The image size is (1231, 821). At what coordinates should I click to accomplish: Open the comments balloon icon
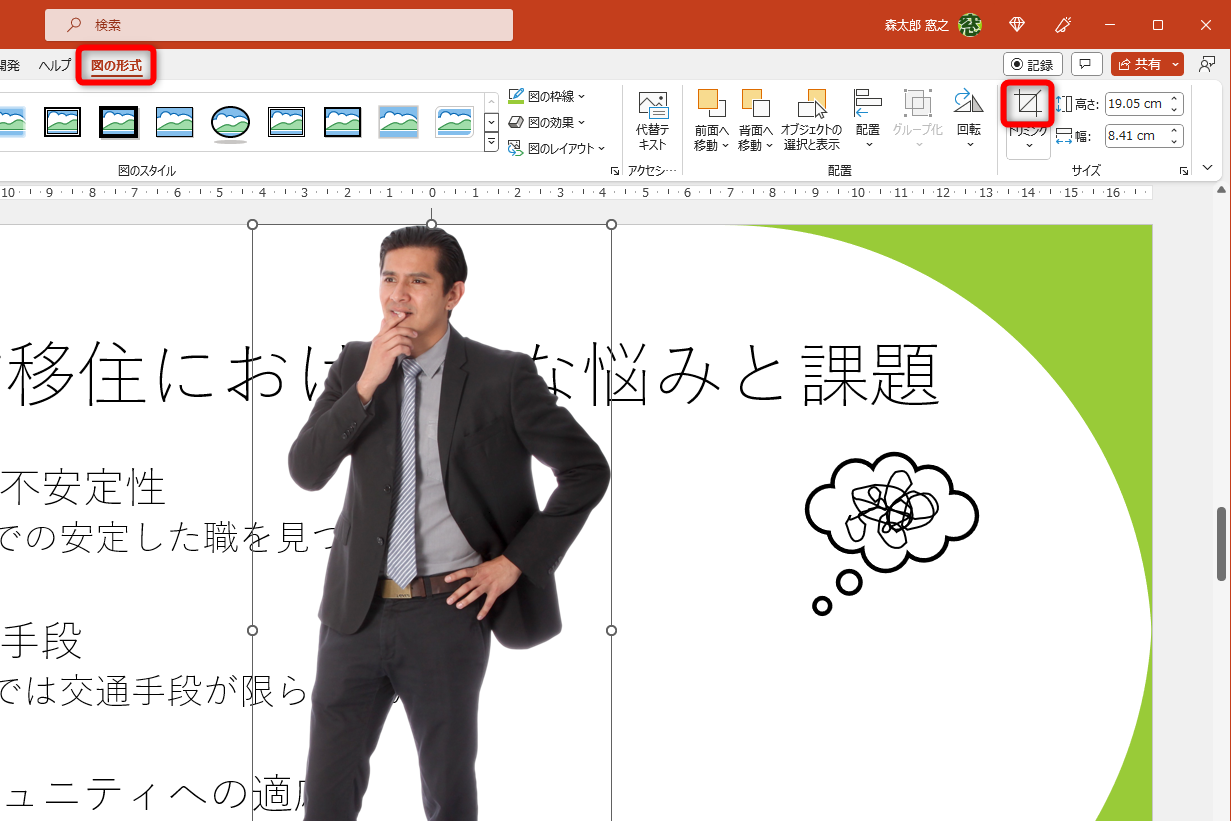click(1086, 63)
